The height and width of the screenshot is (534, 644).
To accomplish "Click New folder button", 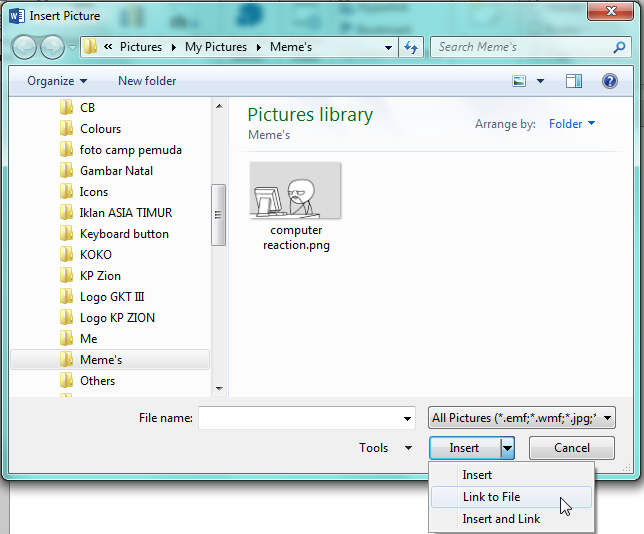I will click(x=147, y=81).
